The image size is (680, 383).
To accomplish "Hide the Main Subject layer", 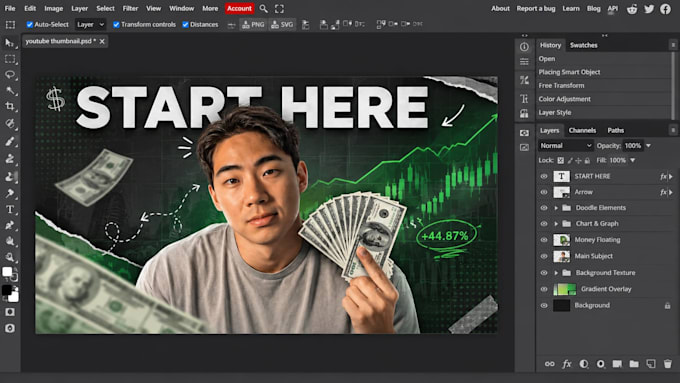I will [x=544, y=256].
